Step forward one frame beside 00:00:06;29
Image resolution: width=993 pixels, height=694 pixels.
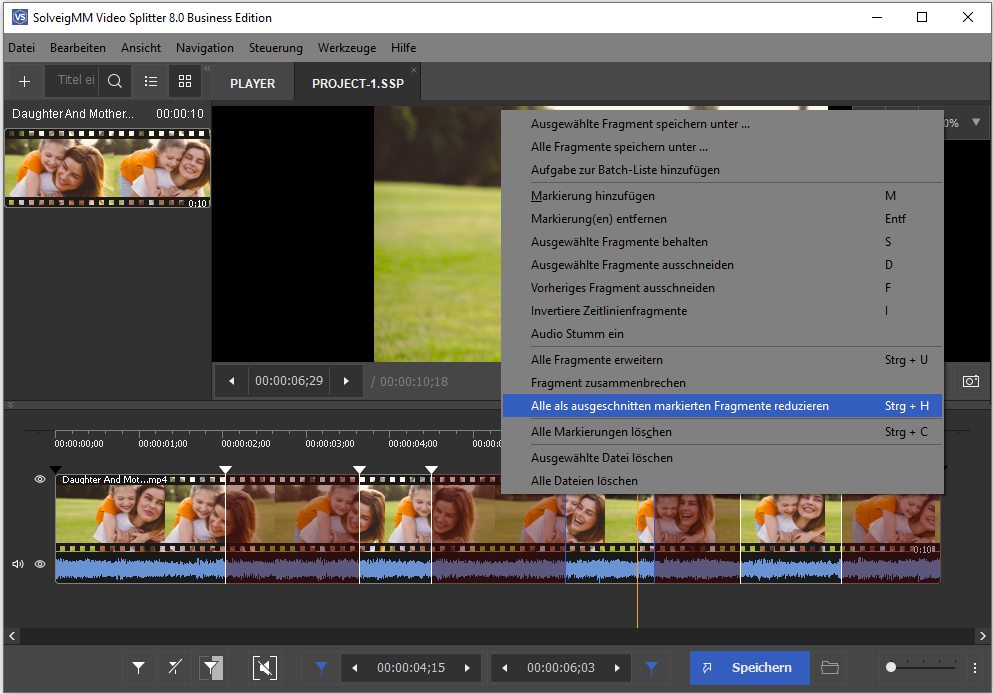[346, 381]
